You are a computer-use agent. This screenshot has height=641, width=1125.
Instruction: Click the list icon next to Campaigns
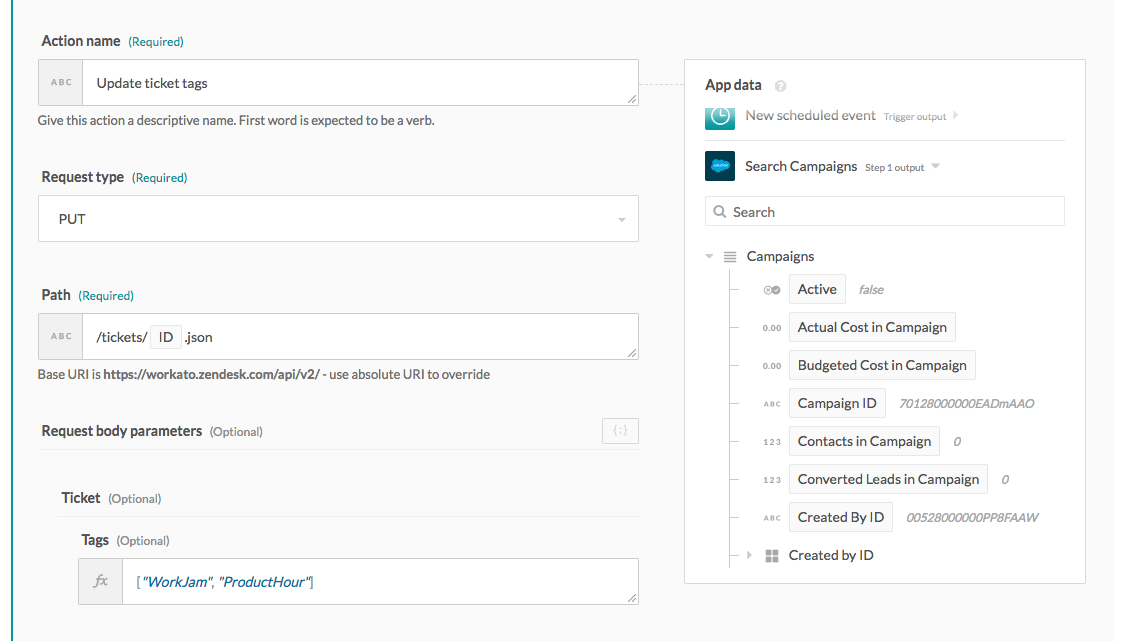(730, 257)
